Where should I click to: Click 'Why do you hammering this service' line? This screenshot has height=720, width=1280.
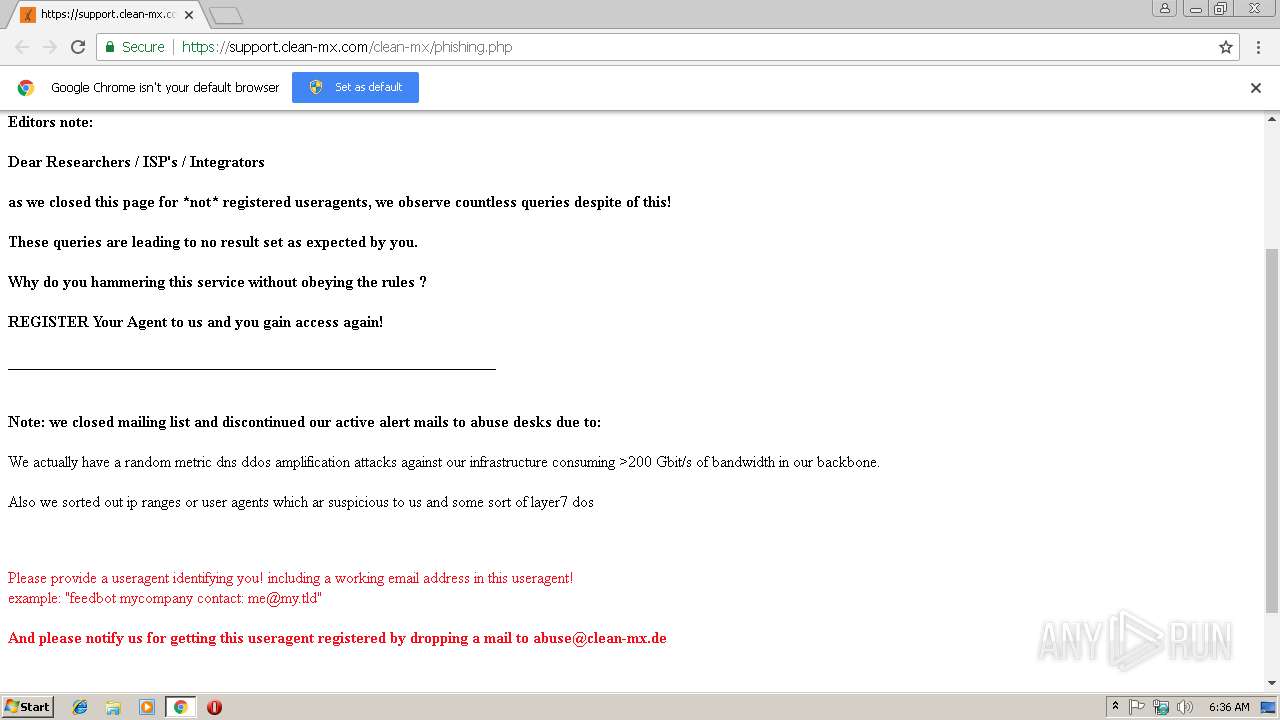tap(217, 282)
